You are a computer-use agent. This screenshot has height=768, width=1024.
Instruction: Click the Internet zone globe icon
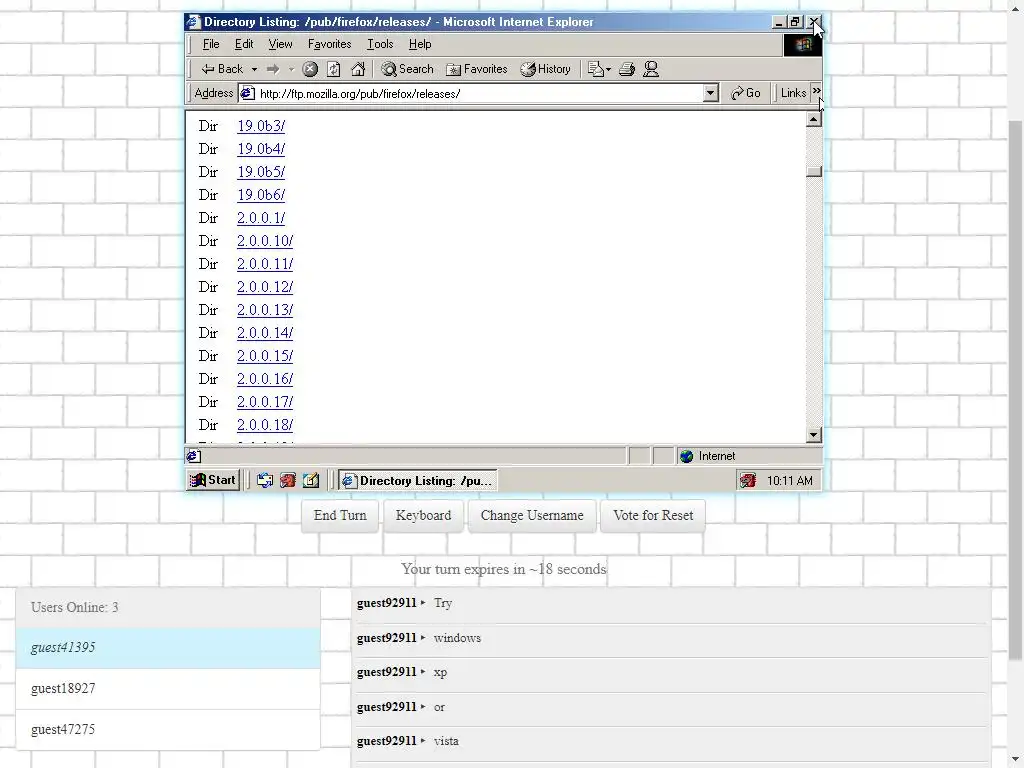click(686, 456)
